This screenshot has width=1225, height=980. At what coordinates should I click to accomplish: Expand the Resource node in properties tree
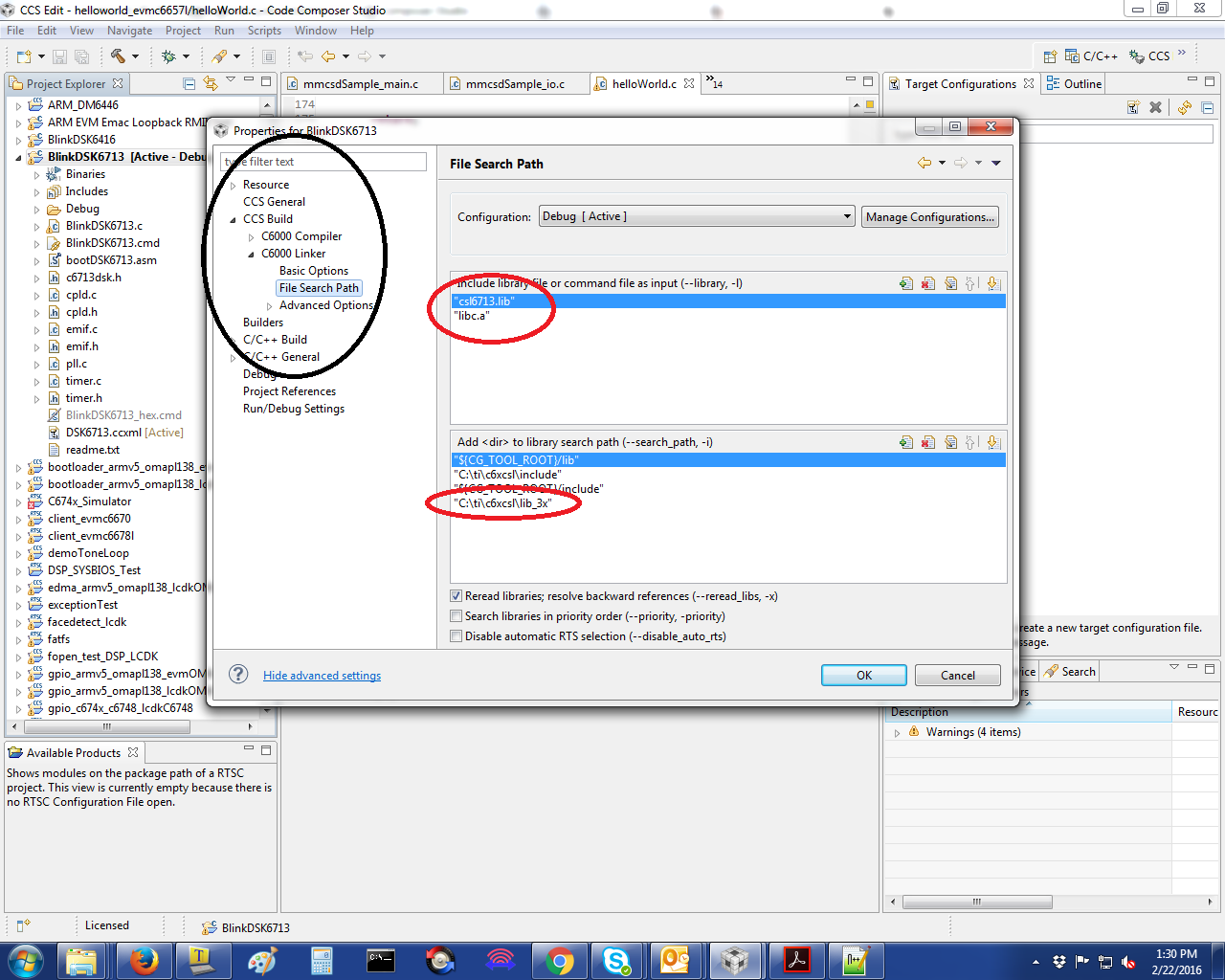click(234, 185)
